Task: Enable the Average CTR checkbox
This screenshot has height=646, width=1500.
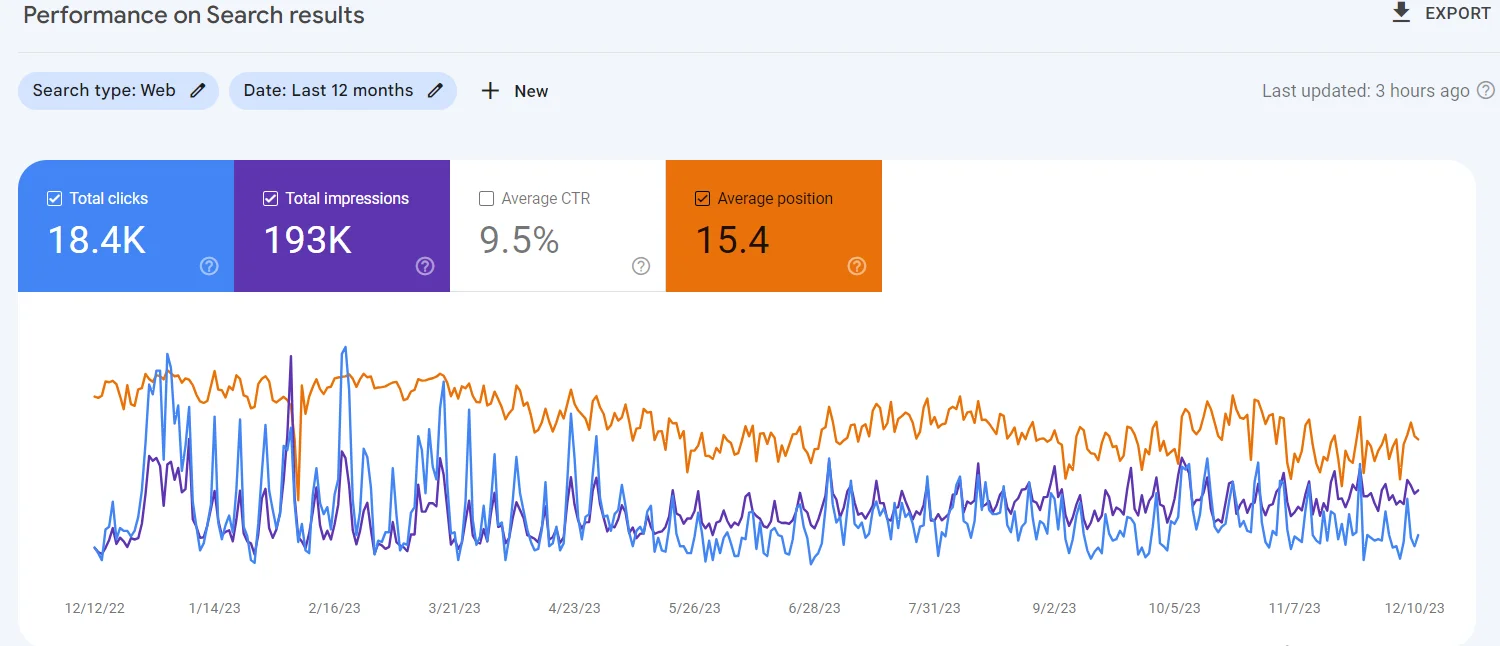Action: coord(487,198)
